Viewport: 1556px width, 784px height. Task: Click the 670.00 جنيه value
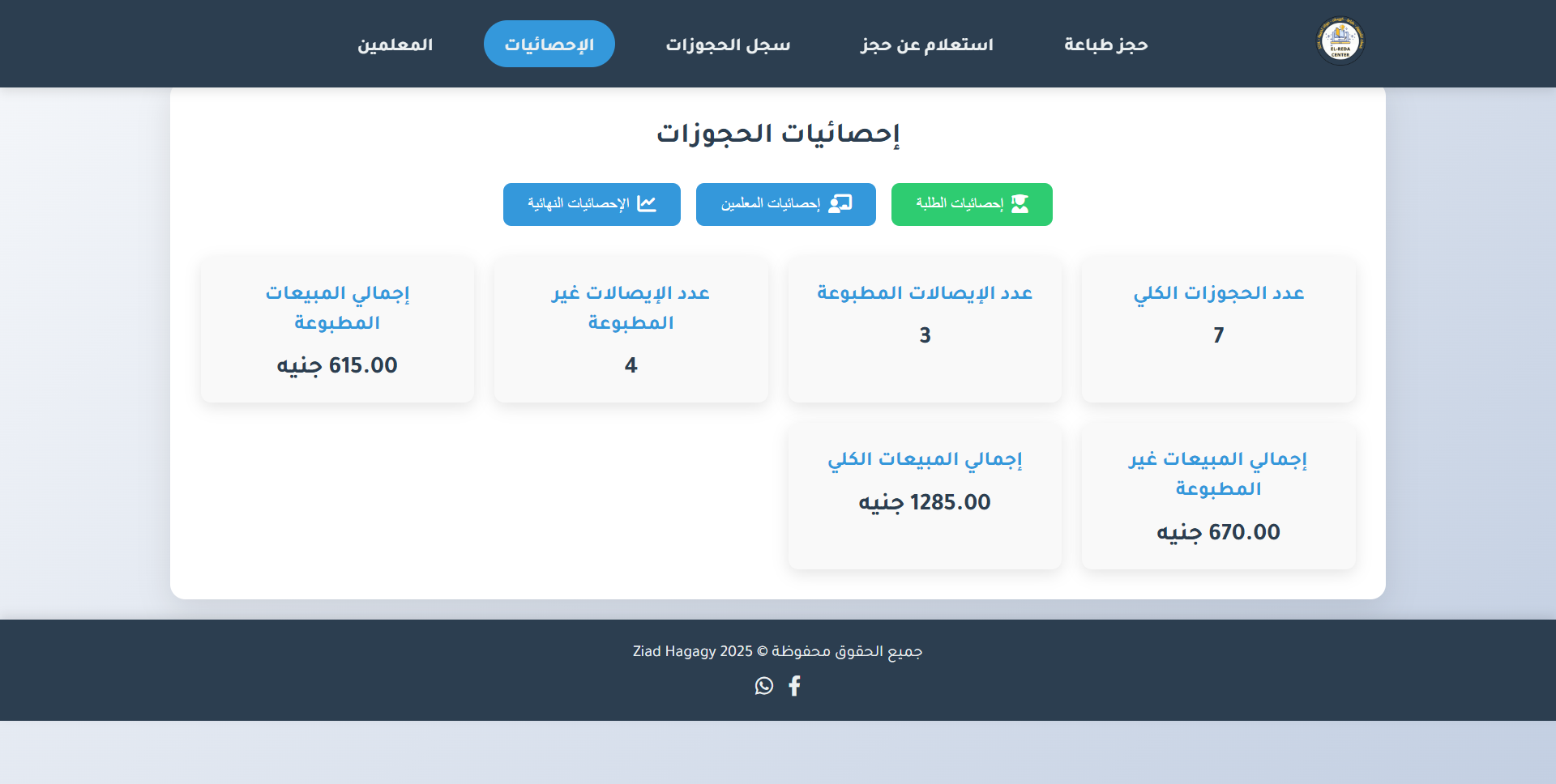pos(1219,532)
